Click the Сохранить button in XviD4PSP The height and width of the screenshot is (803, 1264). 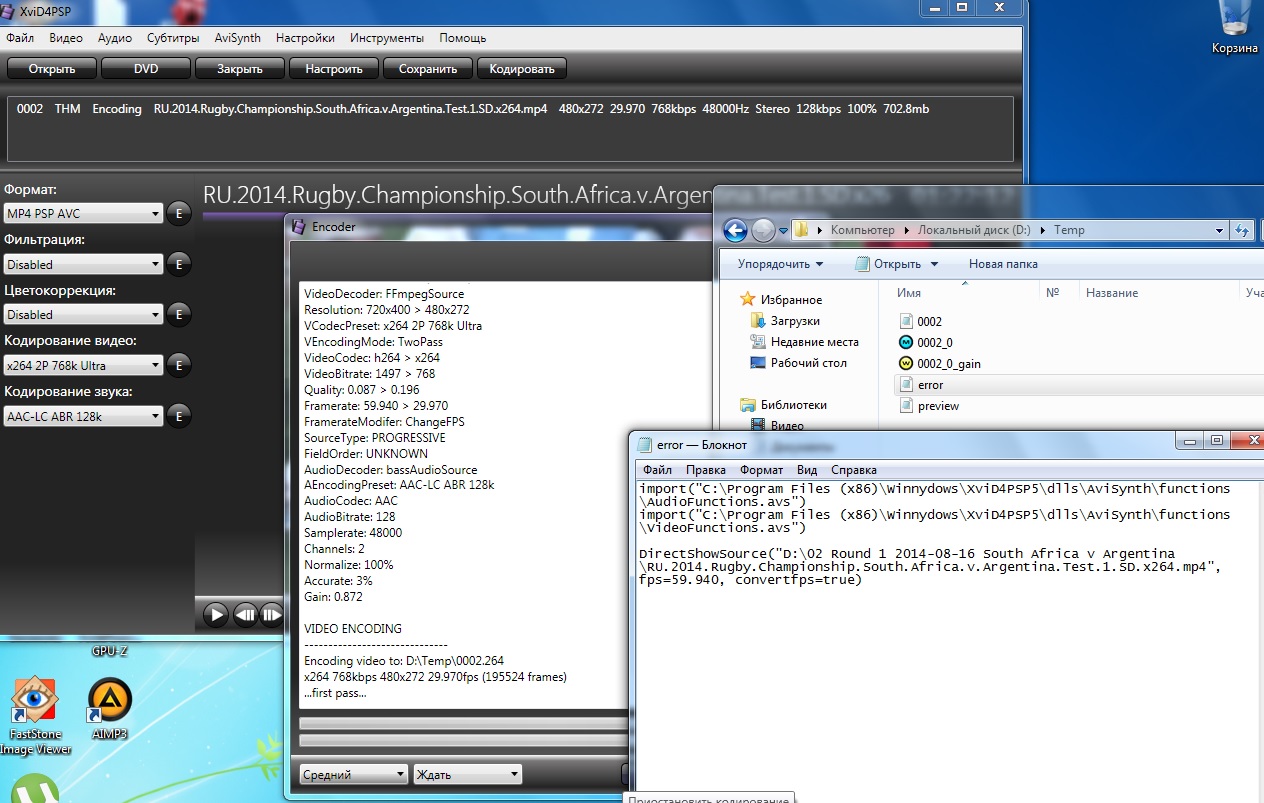click(428, 69)
